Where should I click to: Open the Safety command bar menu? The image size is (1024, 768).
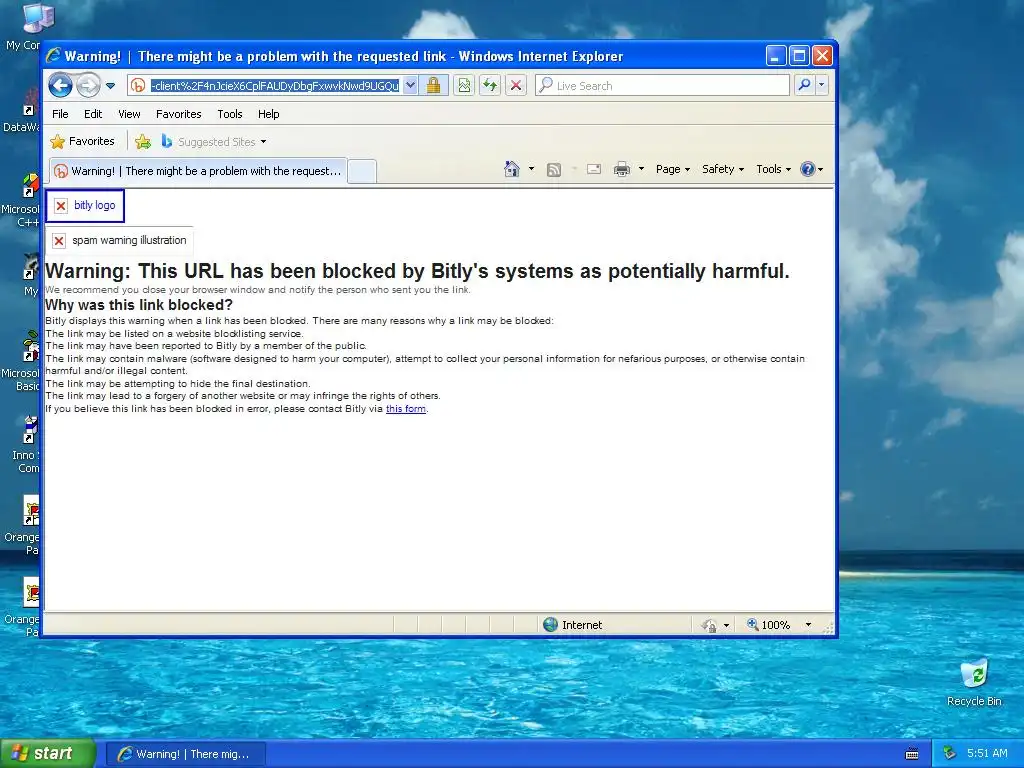click(723, 169)
